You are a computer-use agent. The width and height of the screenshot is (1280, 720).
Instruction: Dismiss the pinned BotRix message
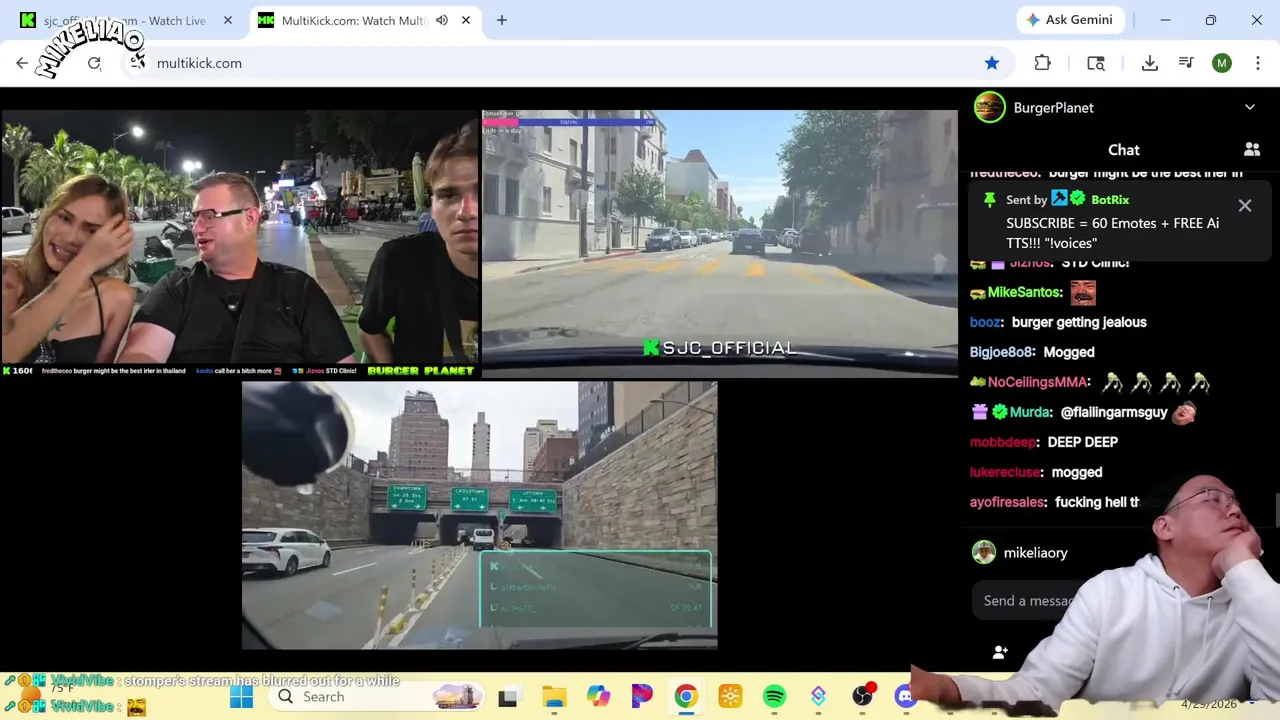click(x=1245, y=205)
